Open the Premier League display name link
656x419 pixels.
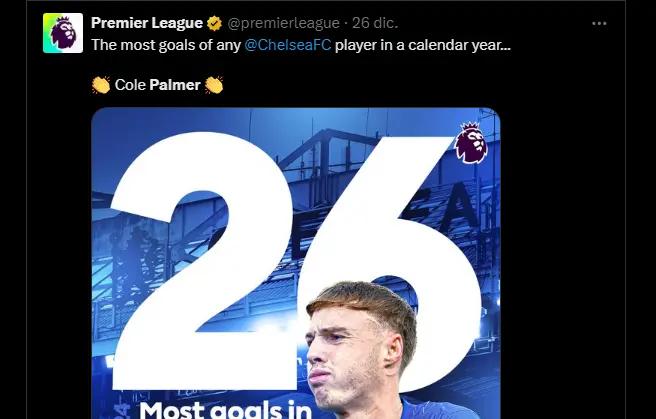(146, 24)
